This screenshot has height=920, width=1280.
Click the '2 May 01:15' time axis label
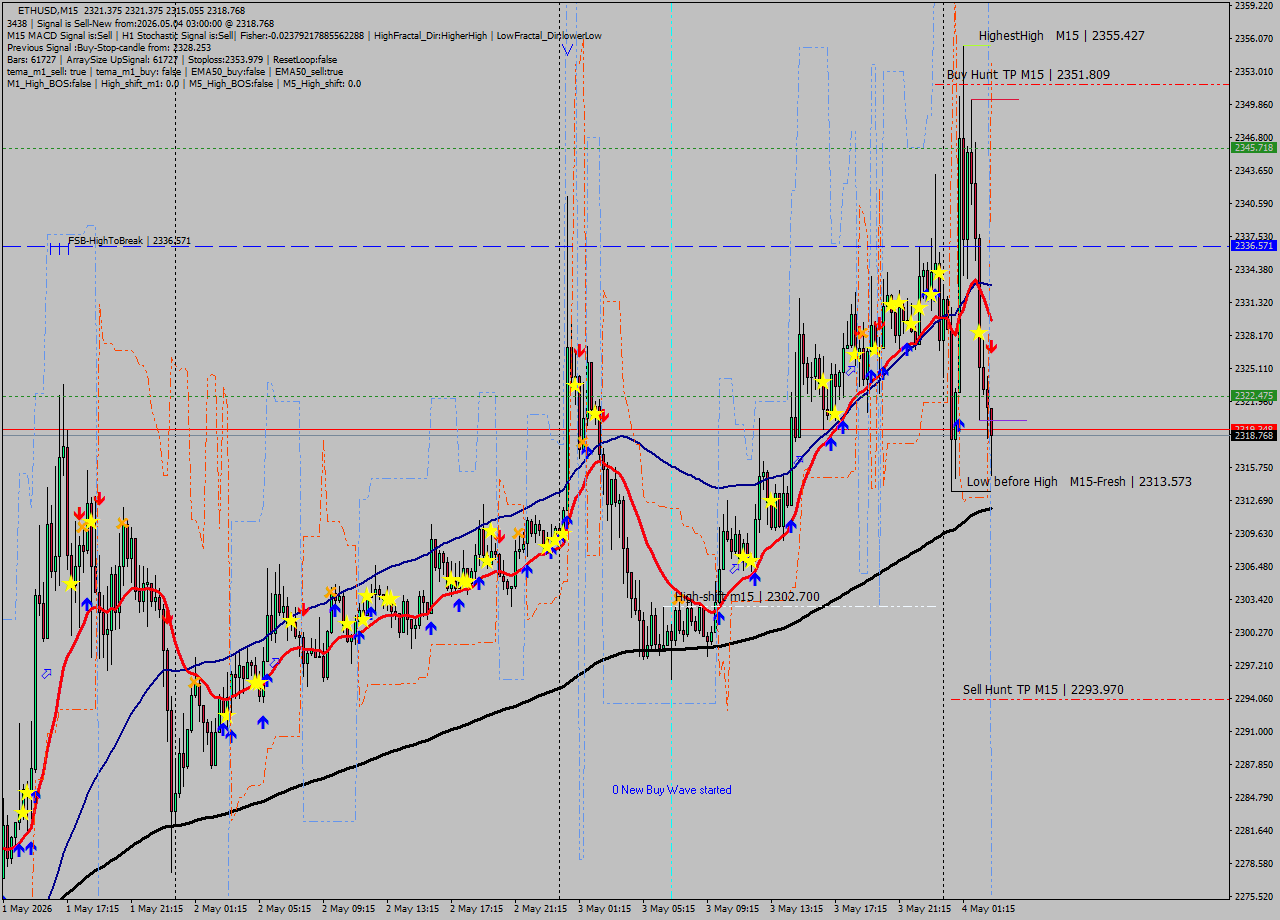pyautogui.click(x=221, y=910)
